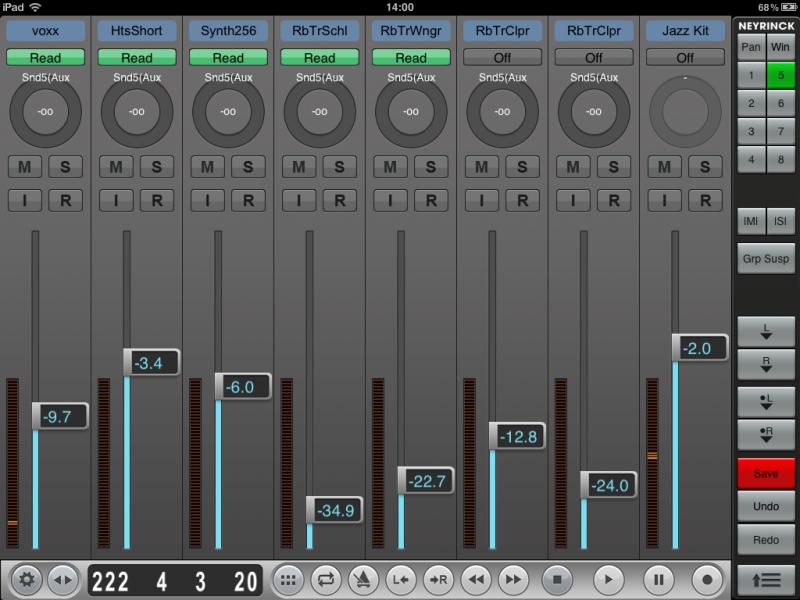
Task: Click the loop playback icon
Action: point(326,580)
